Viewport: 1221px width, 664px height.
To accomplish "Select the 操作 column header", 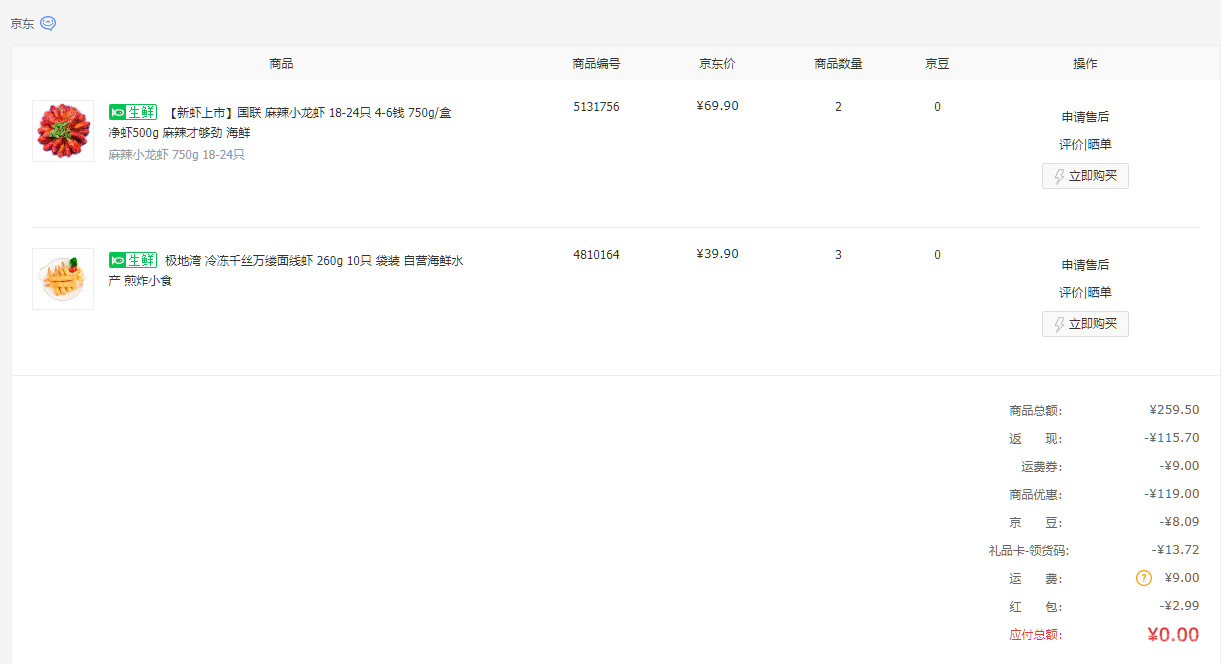I will (1085, 64).
